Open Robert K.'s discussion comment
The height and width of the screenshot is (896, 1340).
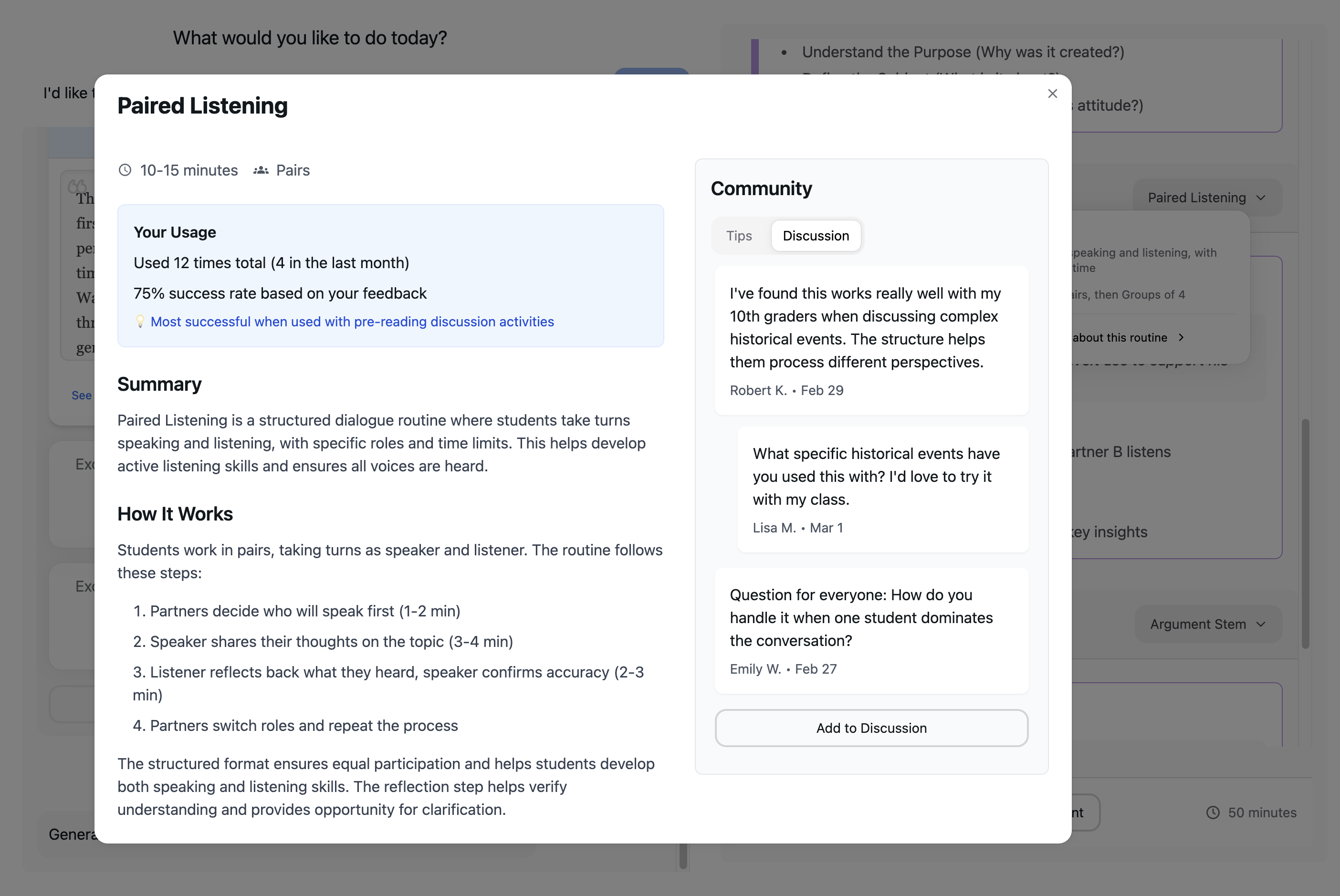[x=871, y=341]
